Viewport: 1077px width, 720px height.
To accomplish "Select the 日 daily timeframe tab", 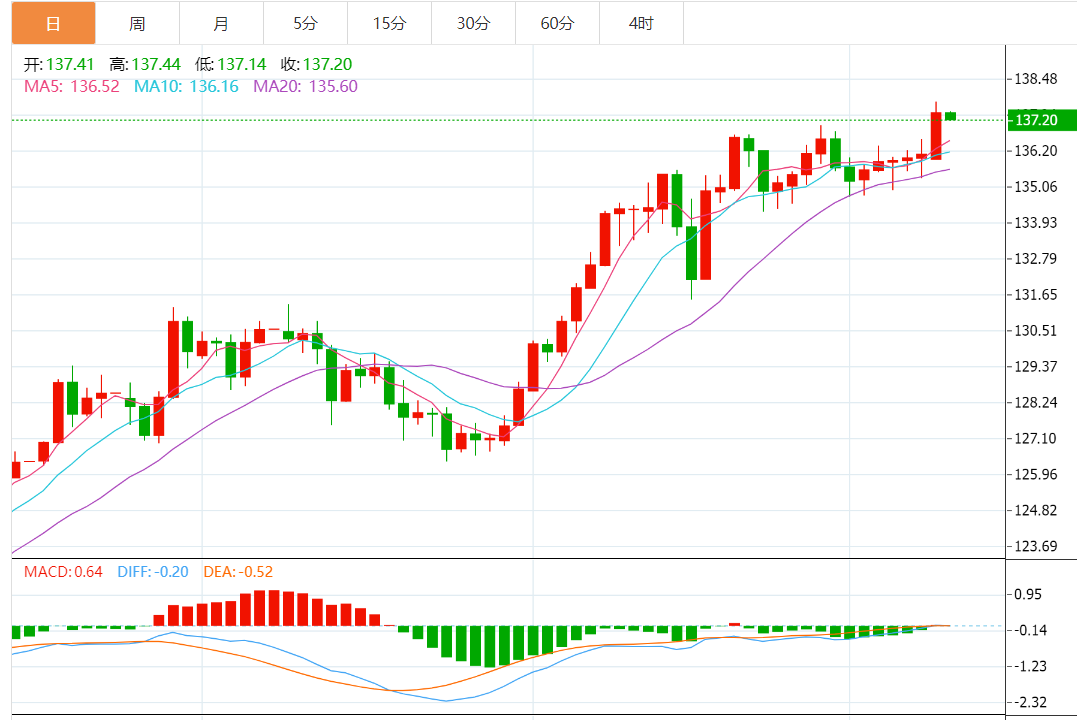I will click(x=54, y=23).
